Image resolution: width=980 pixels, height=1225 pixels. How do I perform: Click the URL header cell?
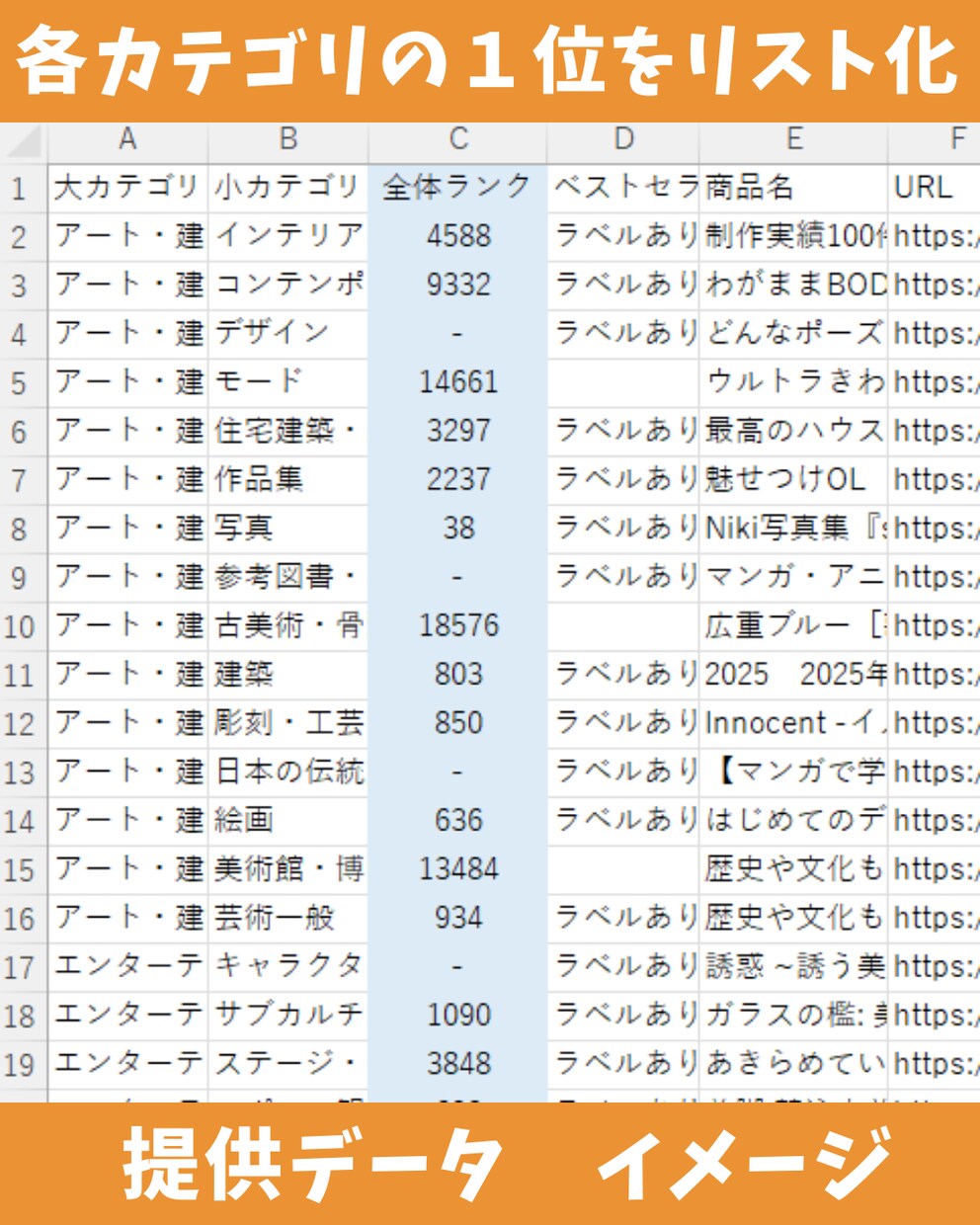click(935, 188)
